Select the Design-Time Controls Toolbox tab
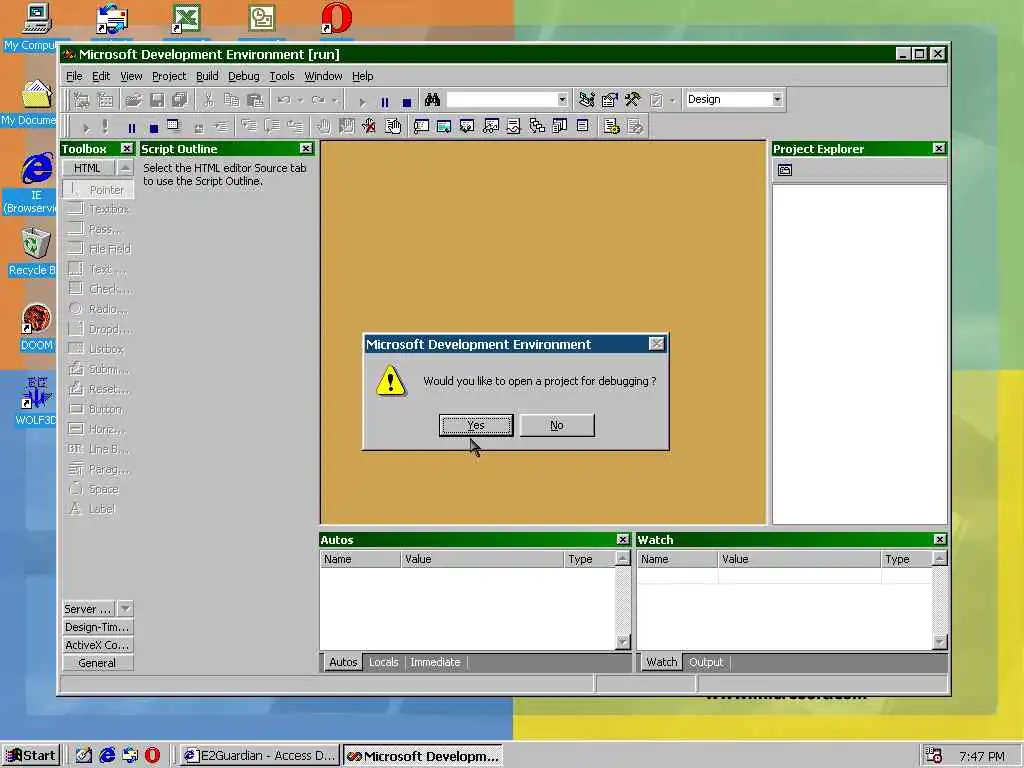This screenshot has width=1024, height=768. [x=97, y=627]
